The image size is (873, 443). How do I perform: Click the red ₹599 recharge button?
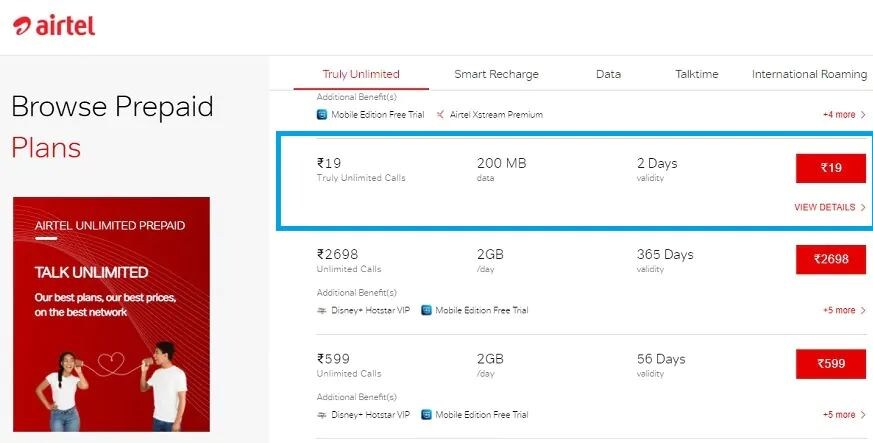tap(831, 364)
